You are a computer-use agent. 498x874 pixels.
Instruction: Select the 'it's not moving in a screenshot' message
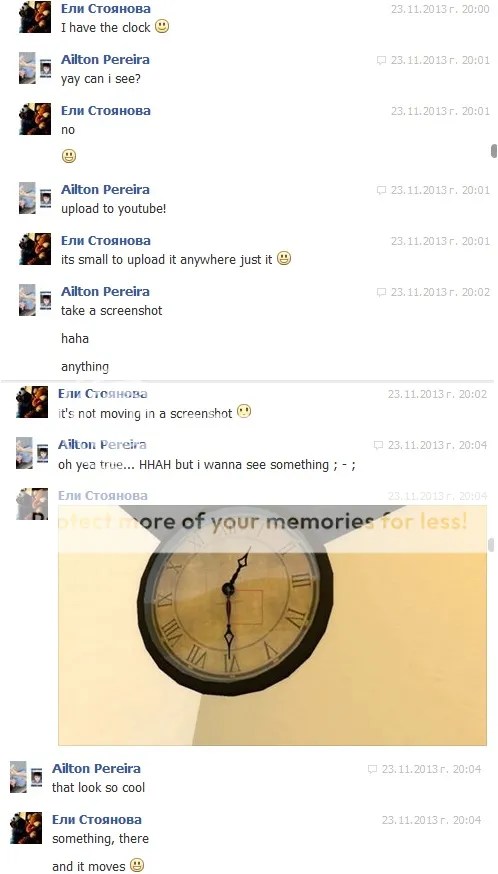coord(145,414)
